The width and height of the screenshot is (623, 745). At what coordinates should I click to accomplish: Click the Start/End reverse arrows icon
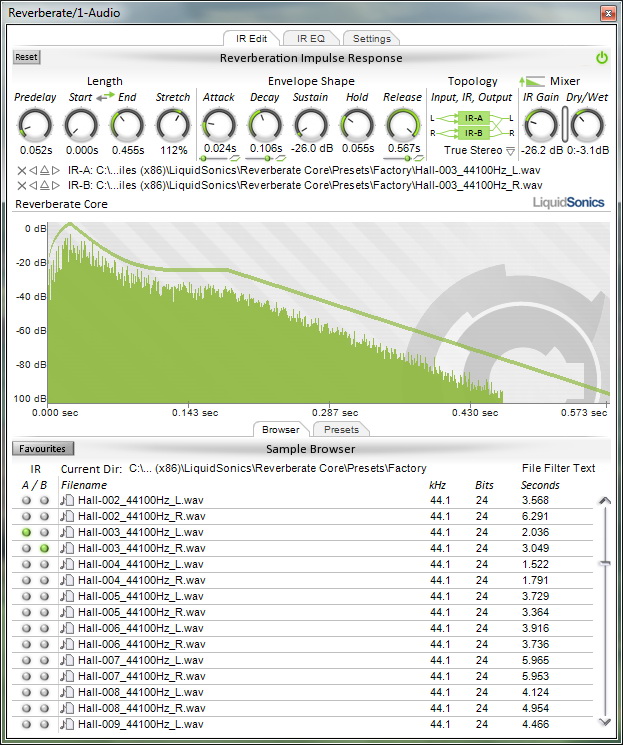point(105,96)
